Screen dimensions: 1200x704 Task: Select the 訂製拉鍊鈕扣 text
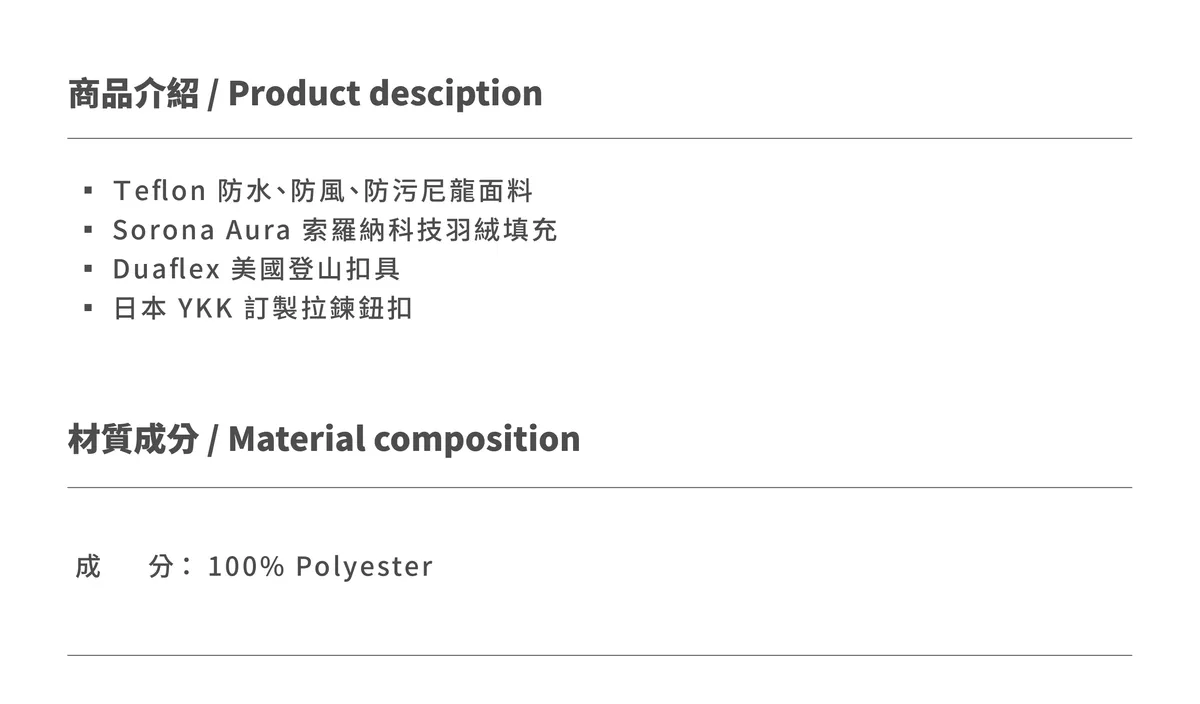click(x=328, y=308)
